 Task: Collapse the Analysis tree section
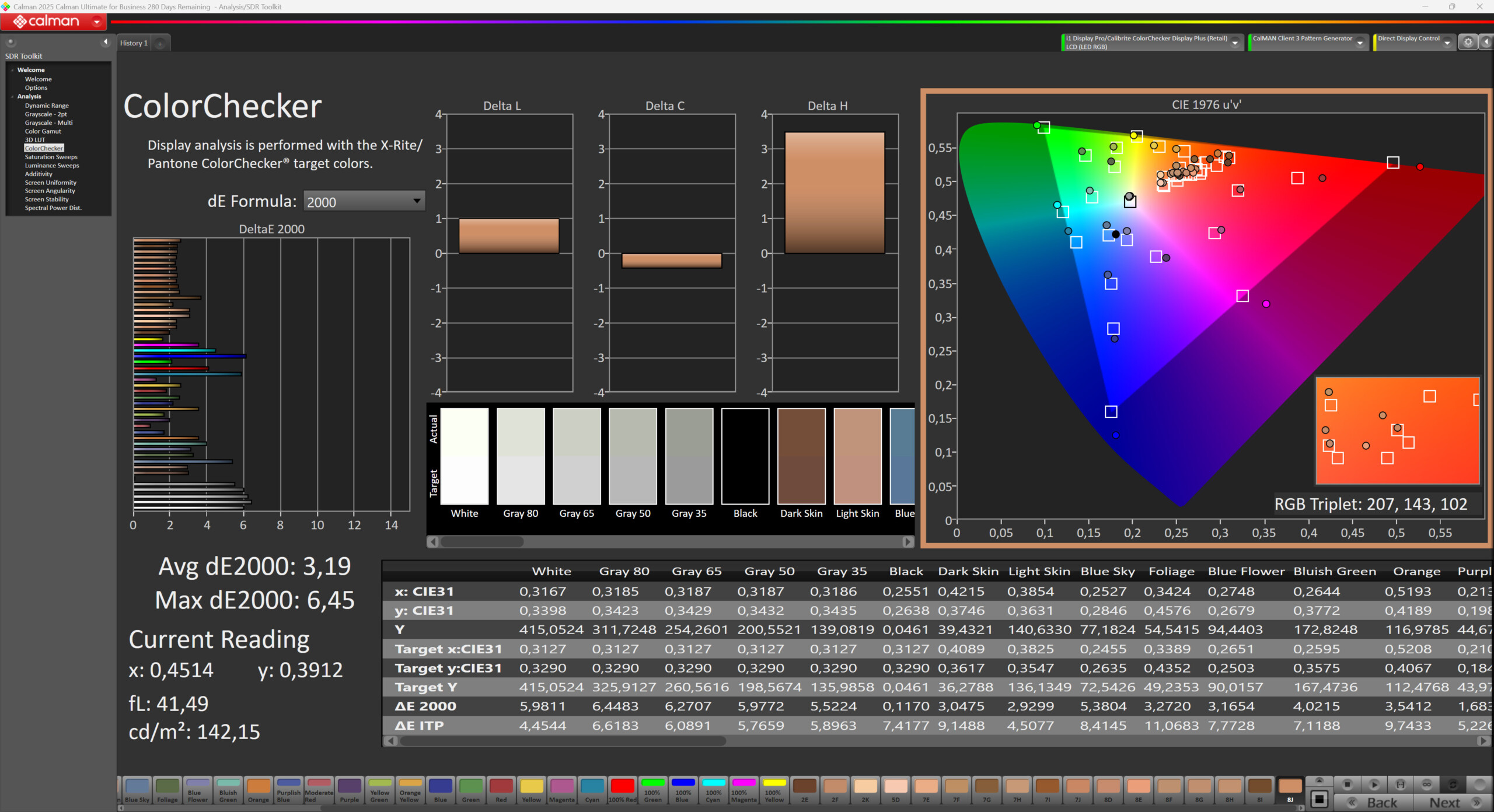click(x=12, y=96)
